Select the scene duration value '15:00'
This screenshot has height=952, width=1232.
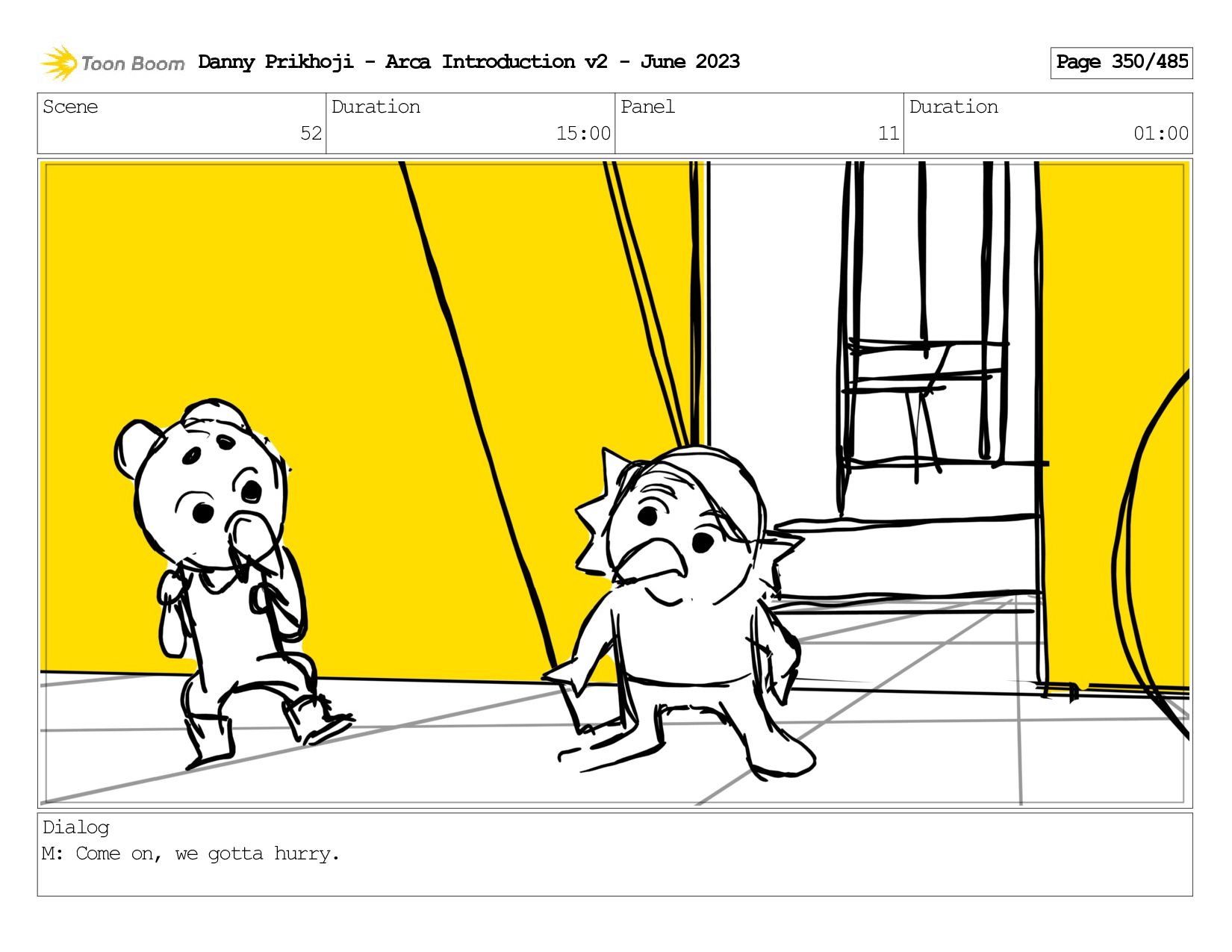583,134
